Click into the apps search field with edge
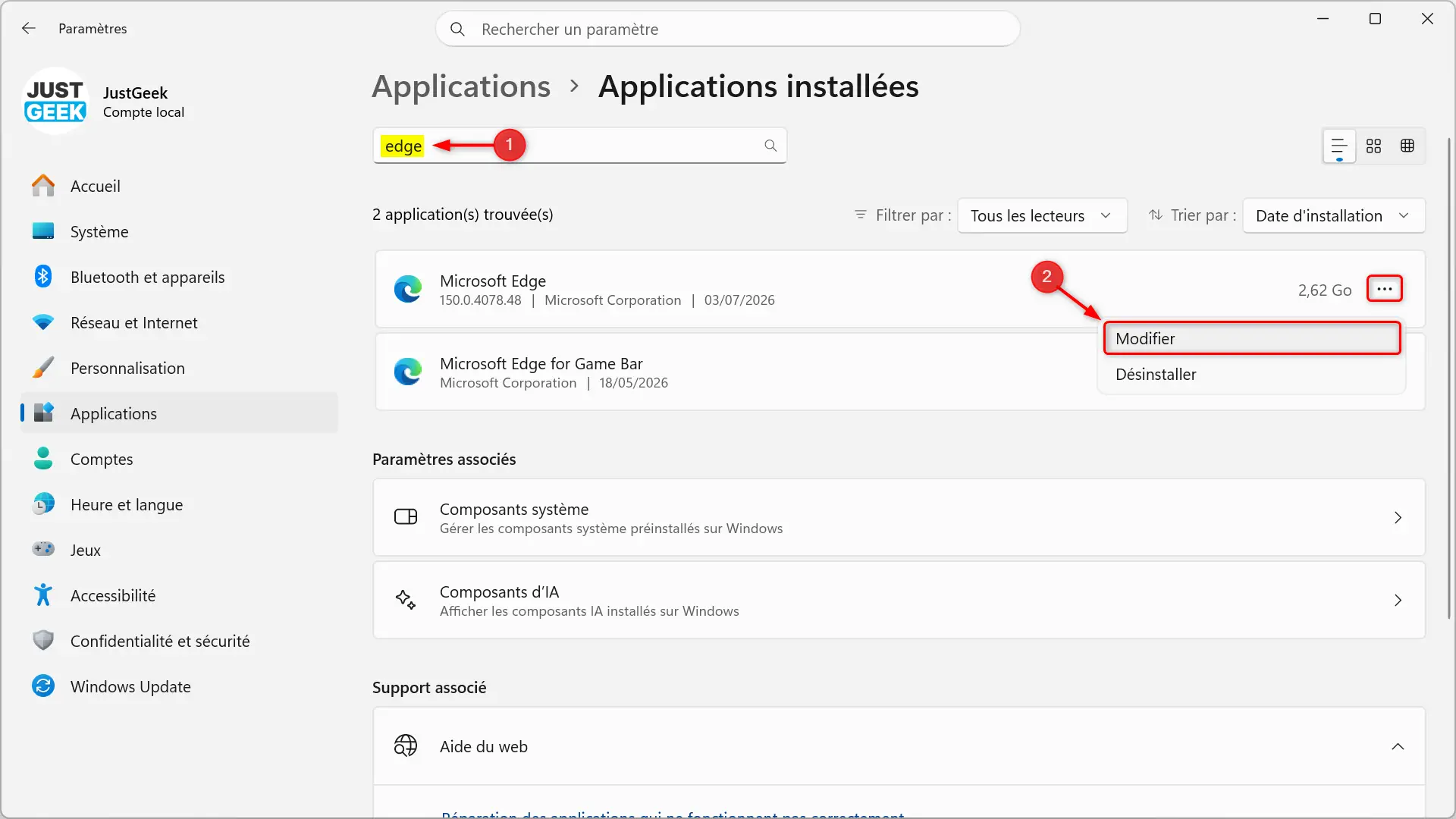The image size is (1456, 819). [579, 146]
